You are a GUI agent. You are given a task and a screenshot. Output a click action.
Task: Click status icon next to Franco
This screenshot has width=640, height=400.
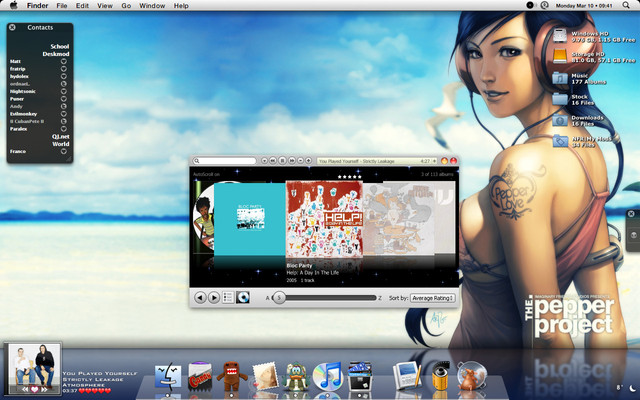coord(64,151)
